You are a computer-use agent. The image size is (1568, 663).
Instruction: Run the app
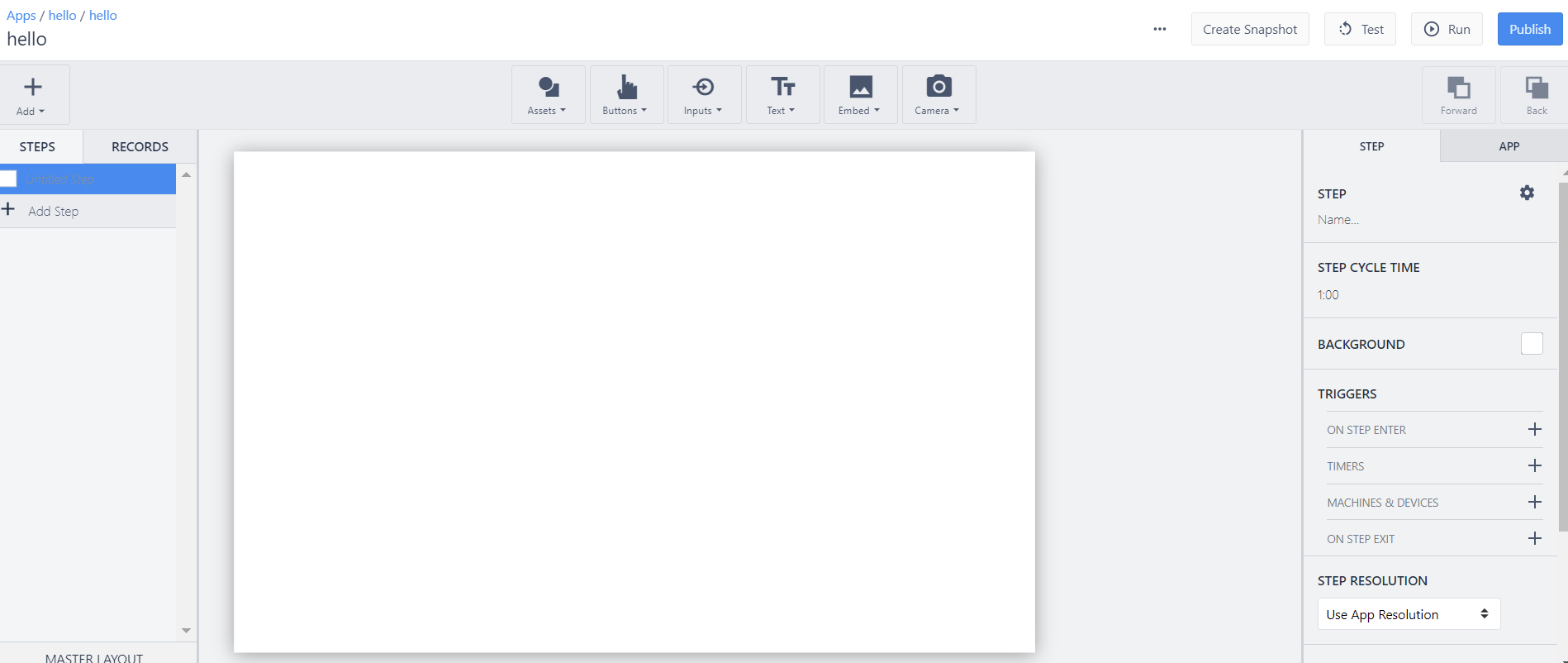click(1447, 29)
